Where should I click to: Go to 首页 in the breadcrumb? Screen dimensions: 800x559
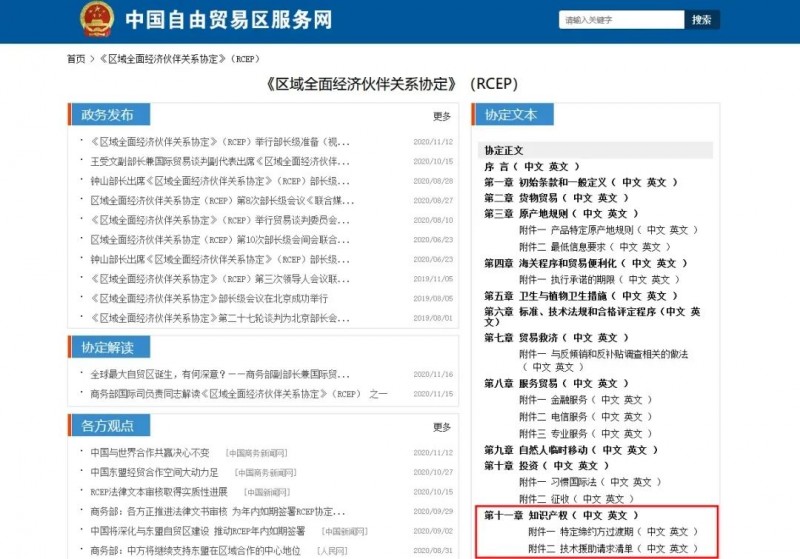click(76, 59)
